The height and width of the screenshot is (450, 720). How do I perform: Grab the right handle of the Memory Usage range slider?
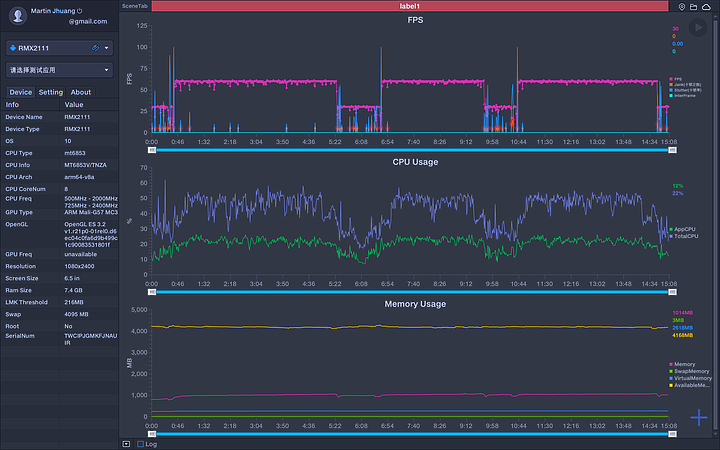click(x=672, y=434)
